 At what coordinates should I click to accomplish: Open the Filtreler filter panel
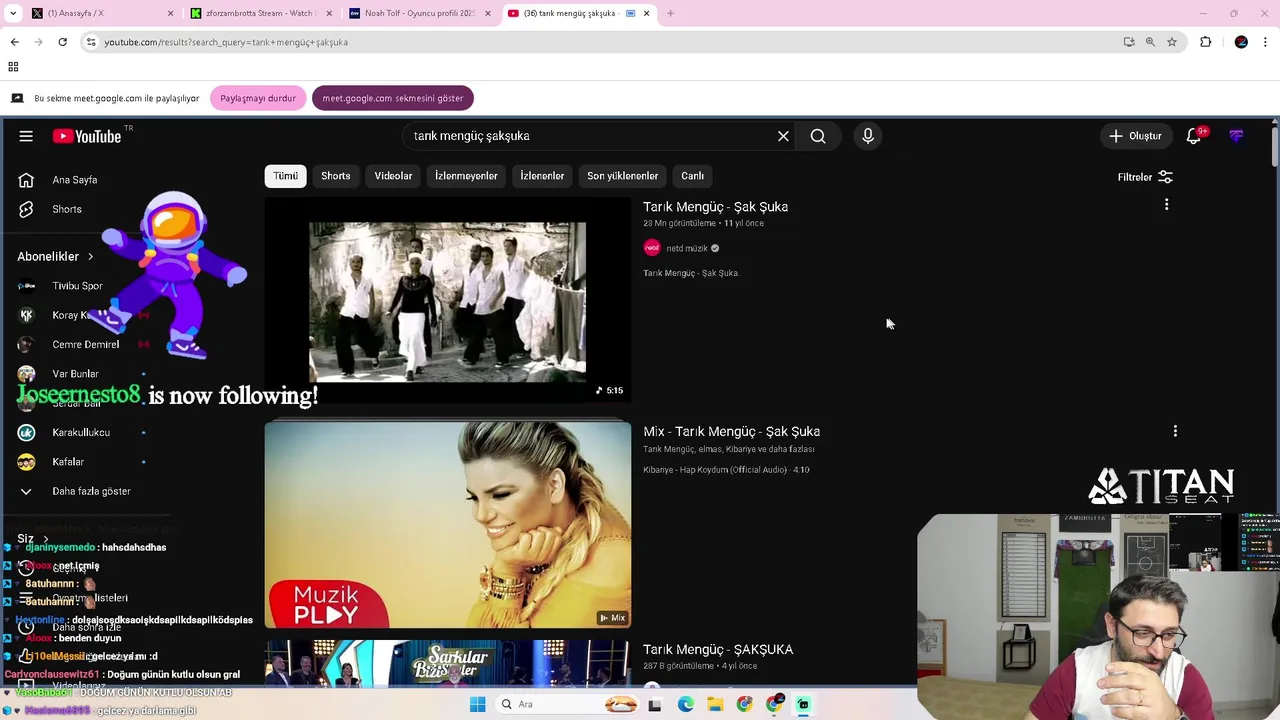(1145, 177)
